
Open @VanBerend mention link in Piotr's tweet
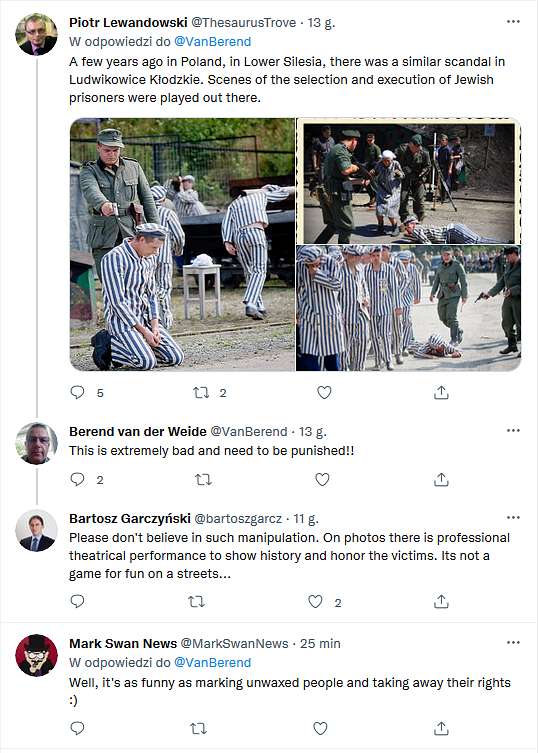(x=212, y=42)
